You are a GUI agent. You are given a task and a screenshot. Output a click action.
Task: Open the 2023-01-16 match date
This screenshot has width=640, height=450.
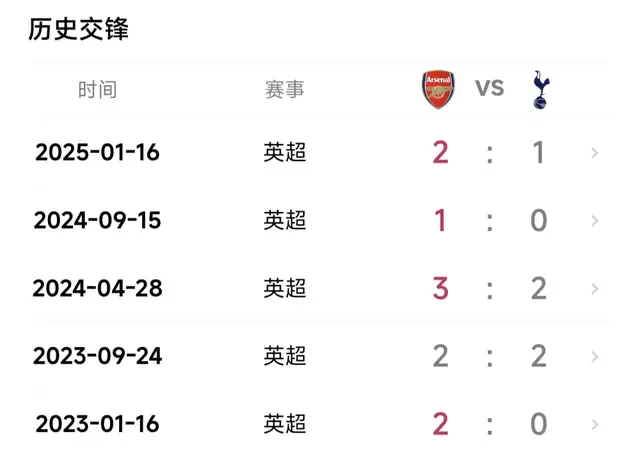[x=97, y=425]
